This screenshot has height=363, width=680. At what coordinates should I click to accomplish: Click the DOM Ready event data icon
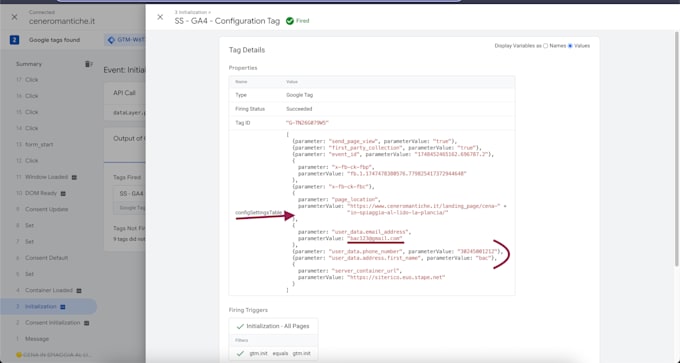(63, 193)
